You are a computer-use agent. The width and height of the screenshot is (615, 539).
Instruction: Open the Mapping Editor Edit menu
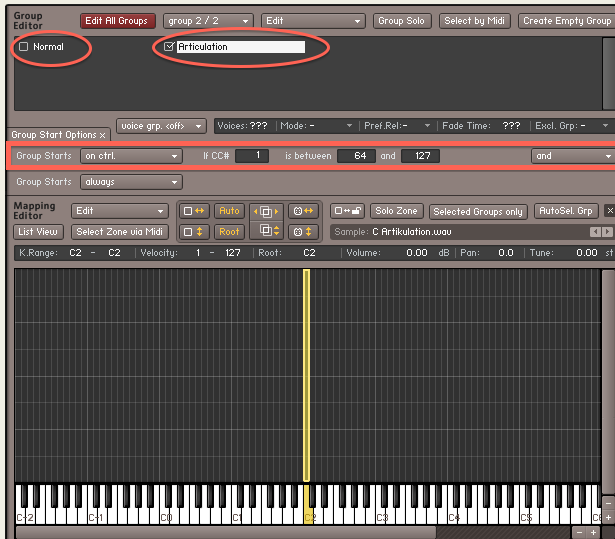point(120,211)
